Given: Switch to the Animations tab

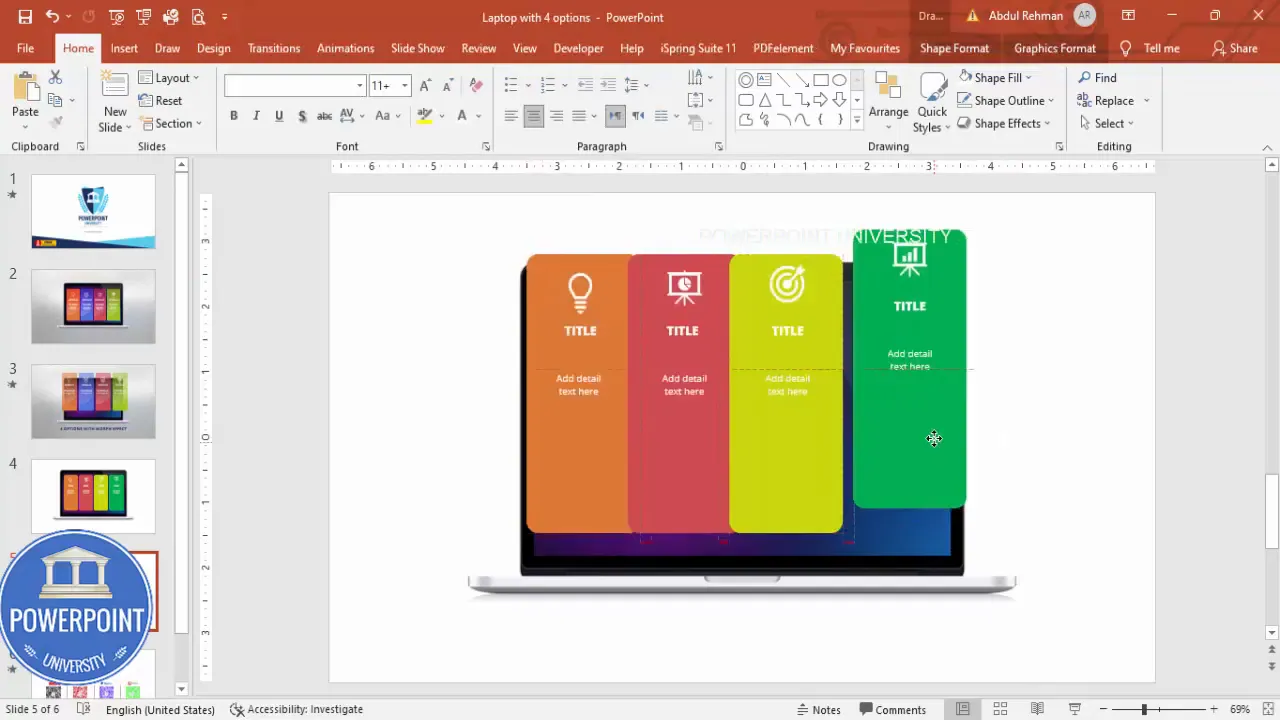Looking at the screenshot, I should [x=345, y=48].
